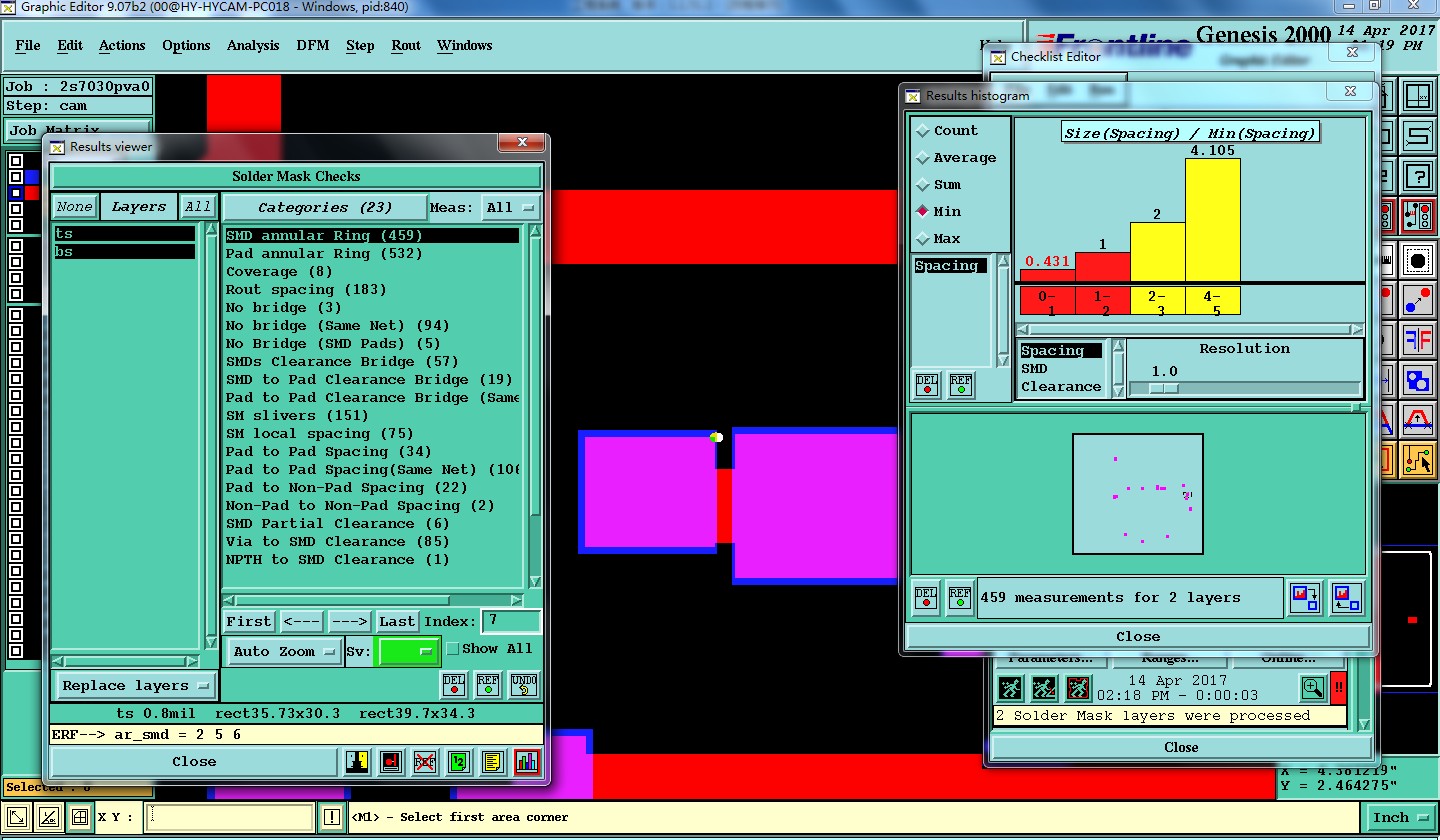Image resolution: width=1440 pixels, height=840 pixels.
Task: Open the Analysis menu
Action: [x=253, y=45]
